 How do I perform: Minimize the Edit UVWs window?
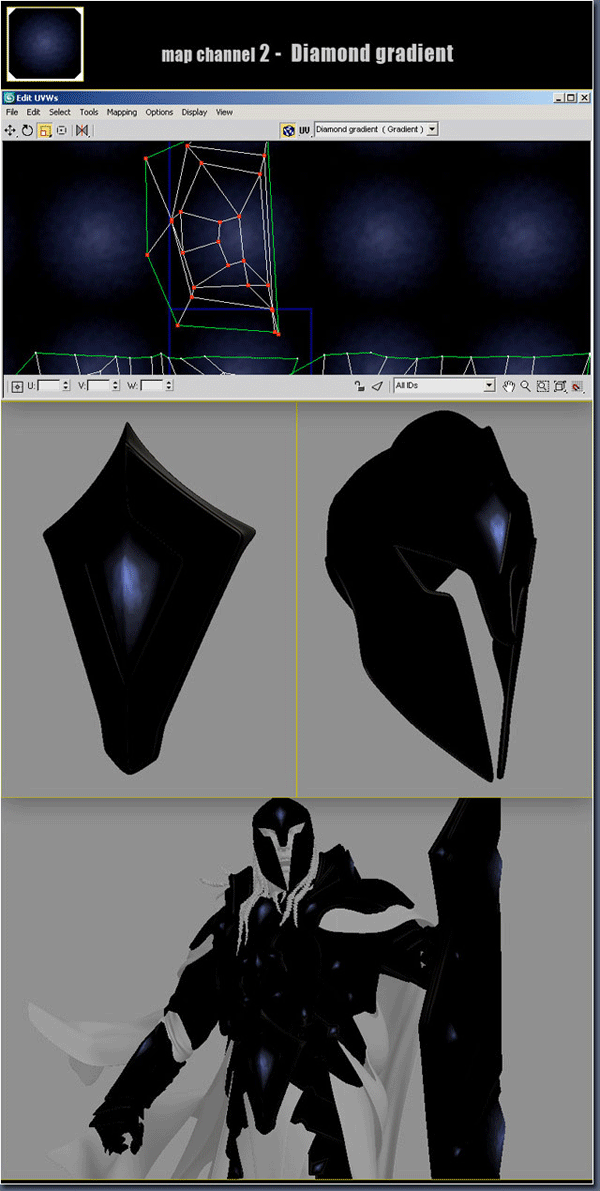pos(560,98)
